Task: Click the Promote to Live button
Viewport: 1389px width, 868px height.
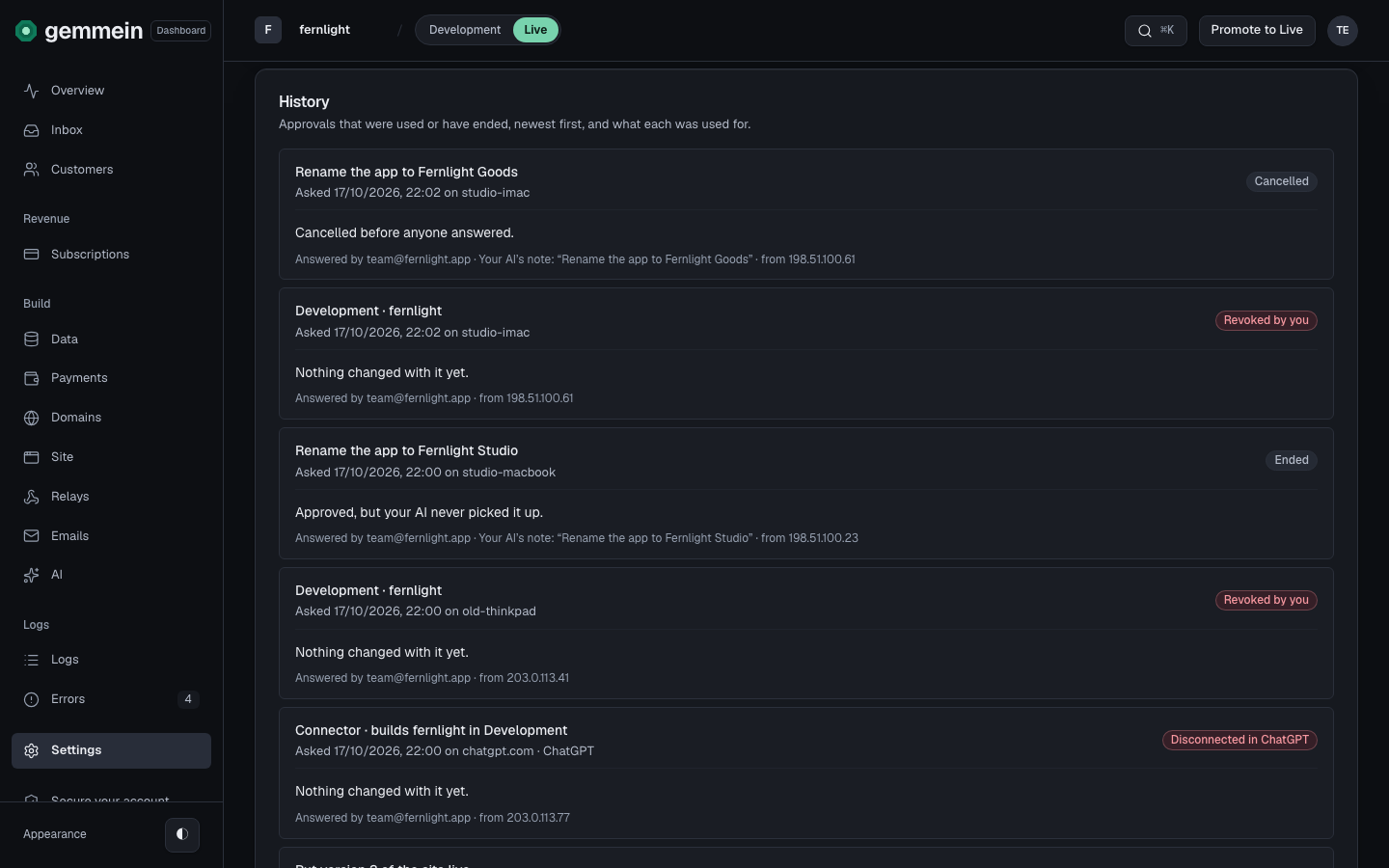Action: [x=1257, y=30]
